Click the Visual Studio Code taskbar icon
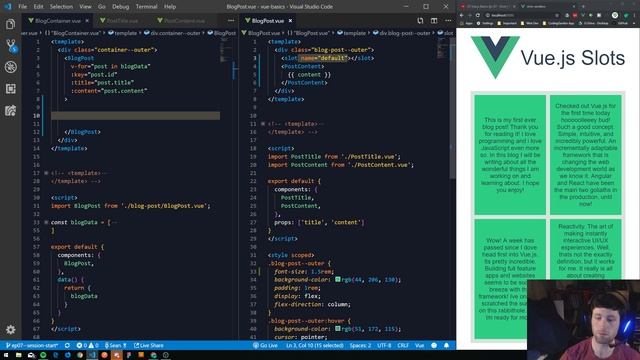 (92, 355)
